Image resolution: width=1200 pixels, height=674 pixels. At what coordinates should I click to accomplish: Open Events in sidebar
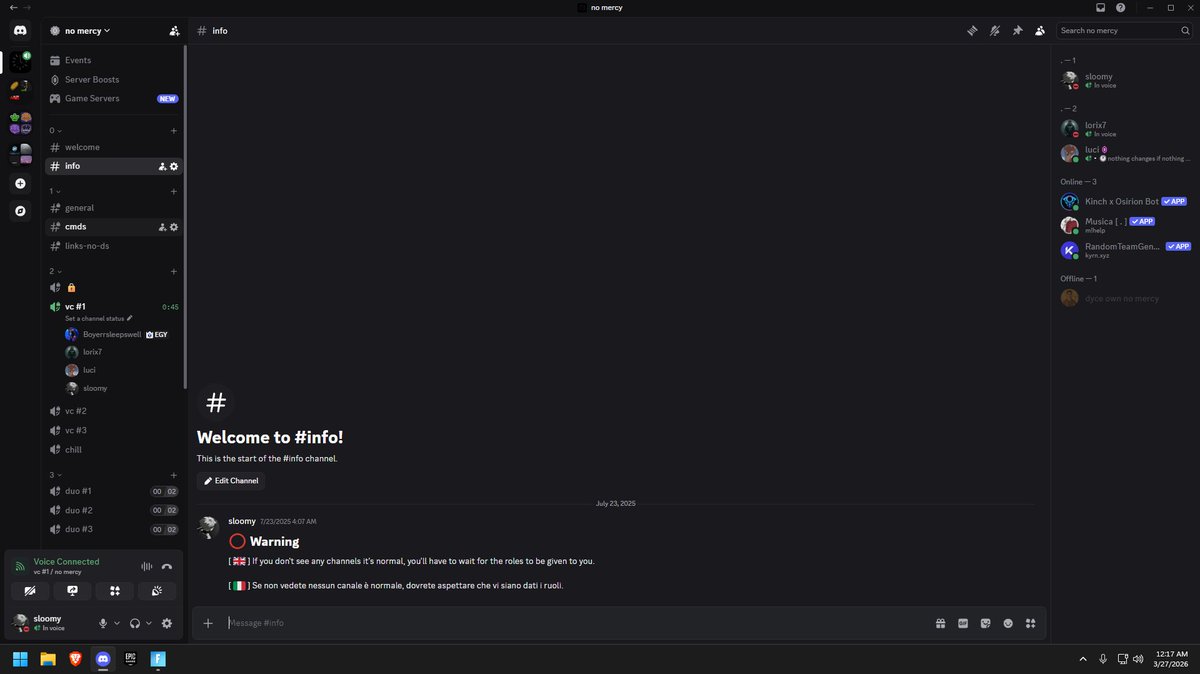tap(114, 60)
